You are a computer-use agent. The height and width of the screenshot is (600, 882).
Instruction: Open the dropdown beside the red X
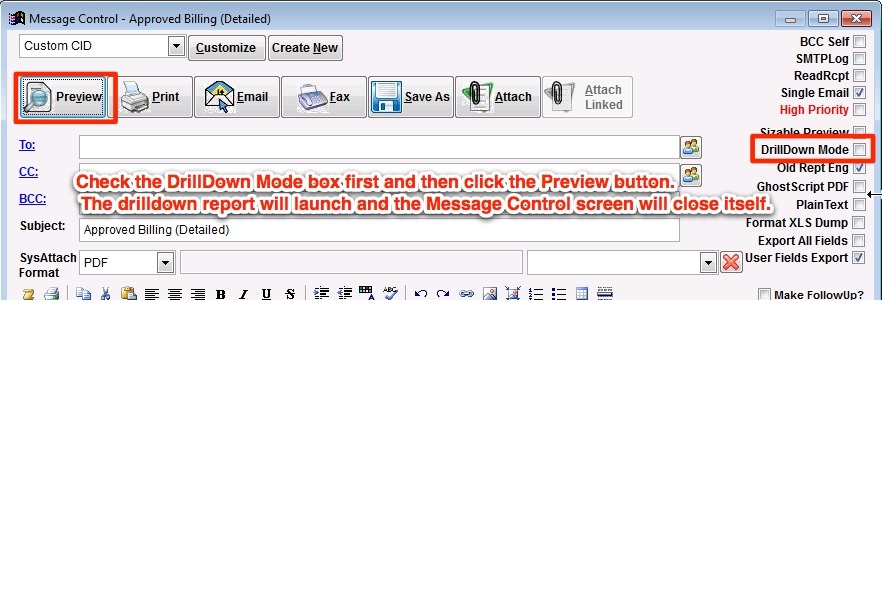pos(708,262)
